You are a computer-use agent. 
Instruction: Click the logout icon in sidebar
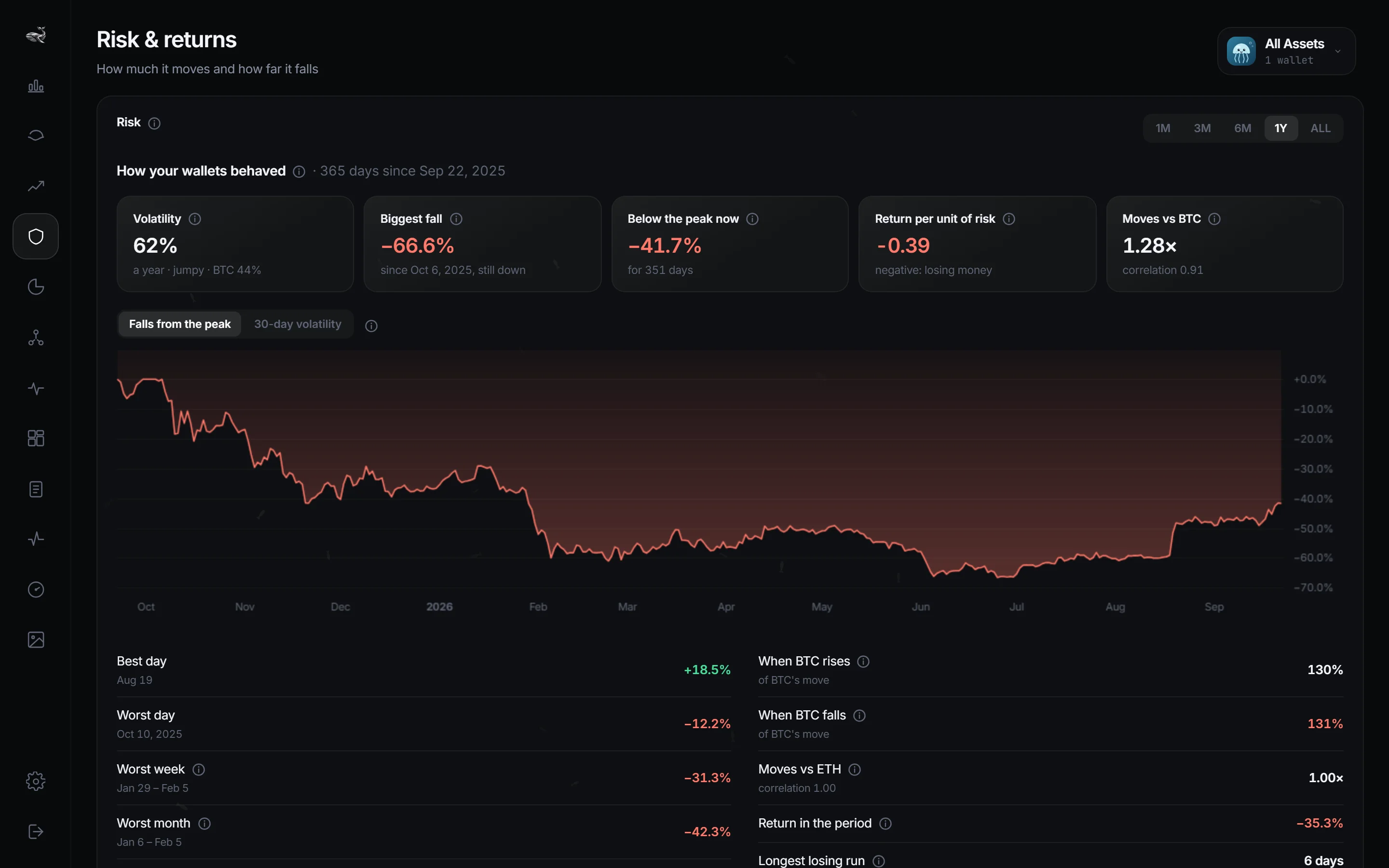36,832
